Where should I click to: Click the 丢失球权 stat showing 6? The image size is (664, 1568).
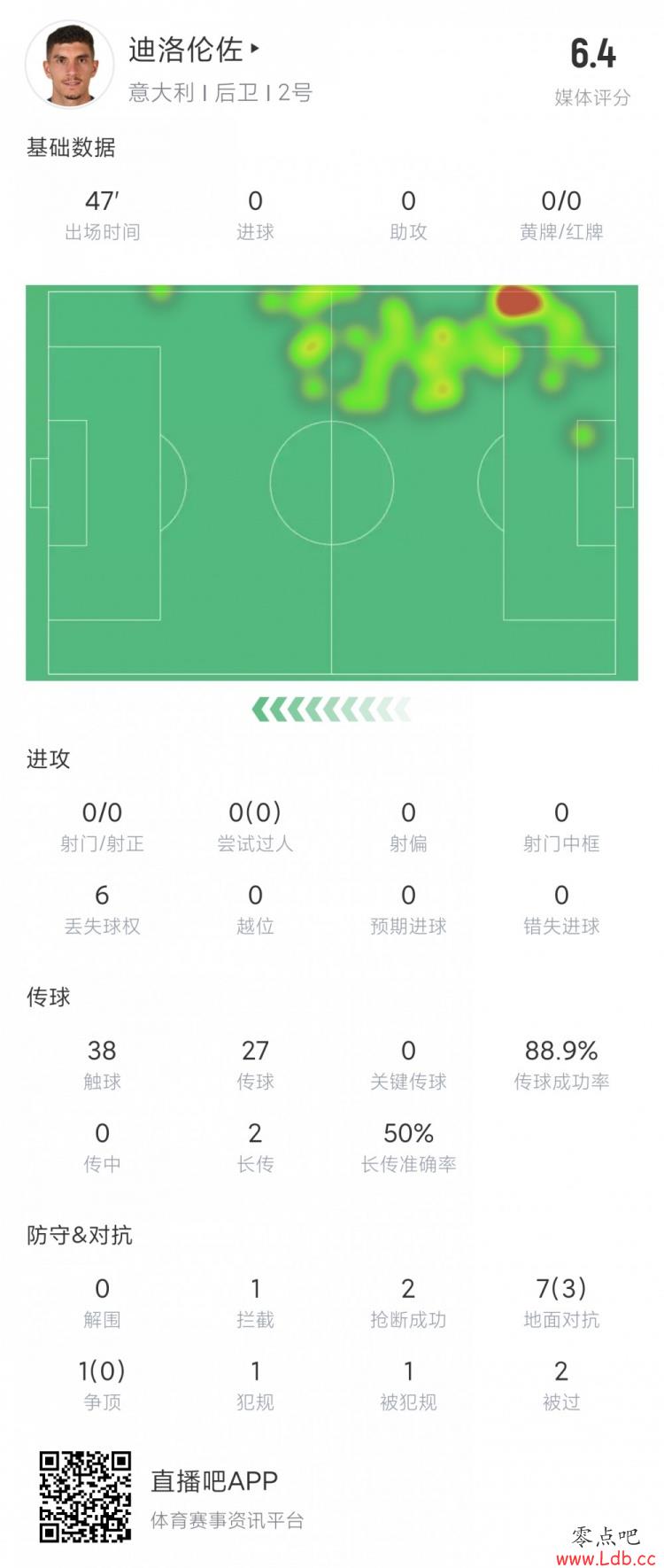click(x=102, y=908)
